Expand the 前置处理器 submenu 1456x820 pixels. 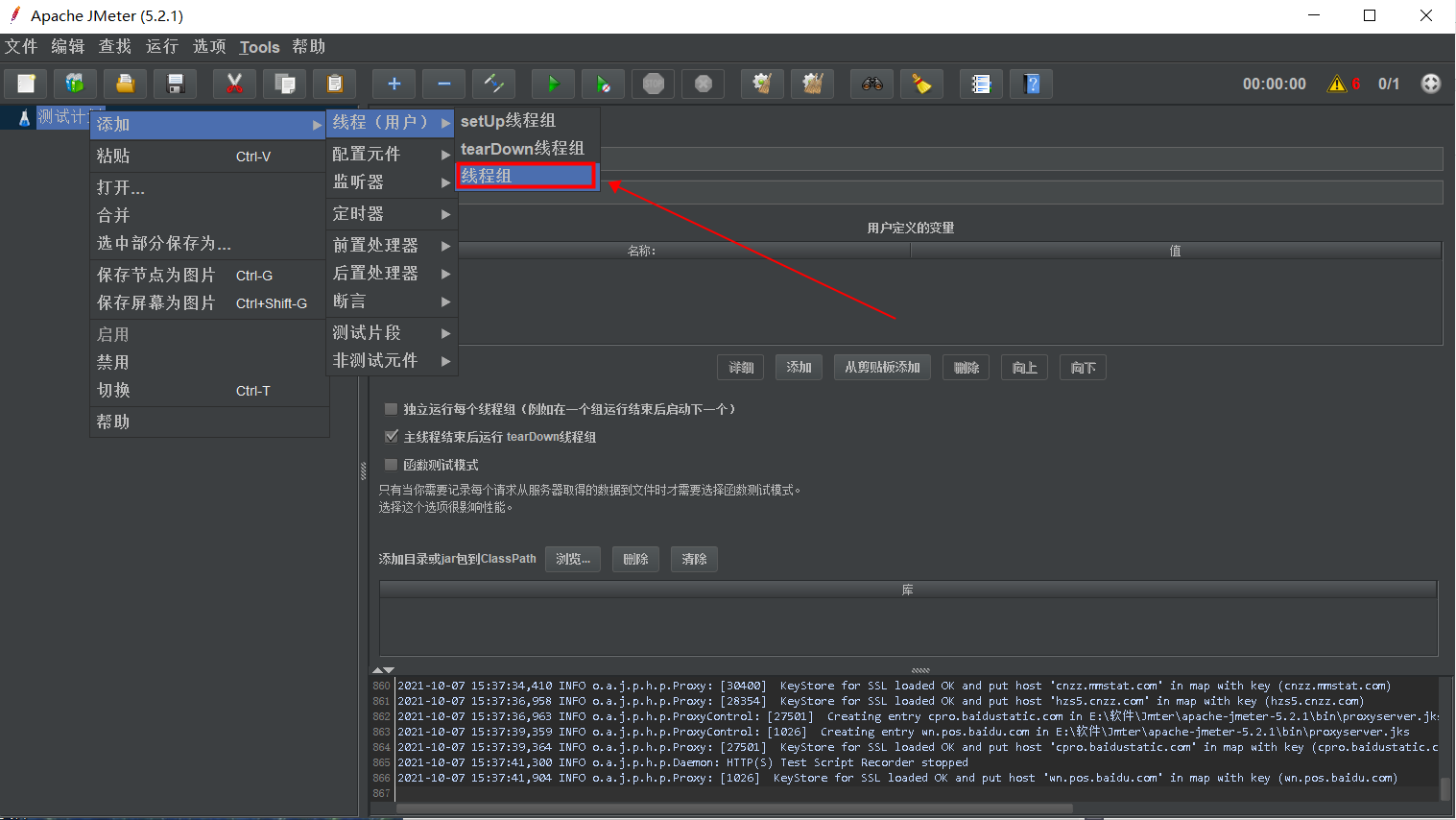pos(392,245)
